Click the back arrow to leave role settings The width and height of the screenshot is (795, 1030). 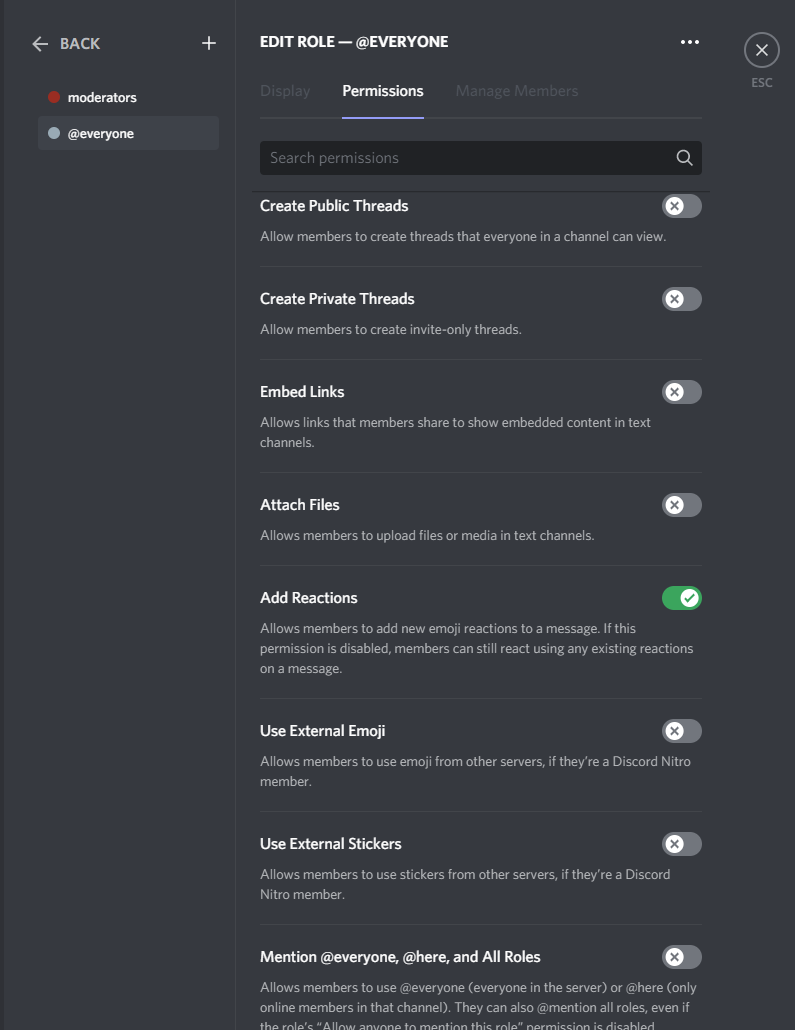point(39,43)
